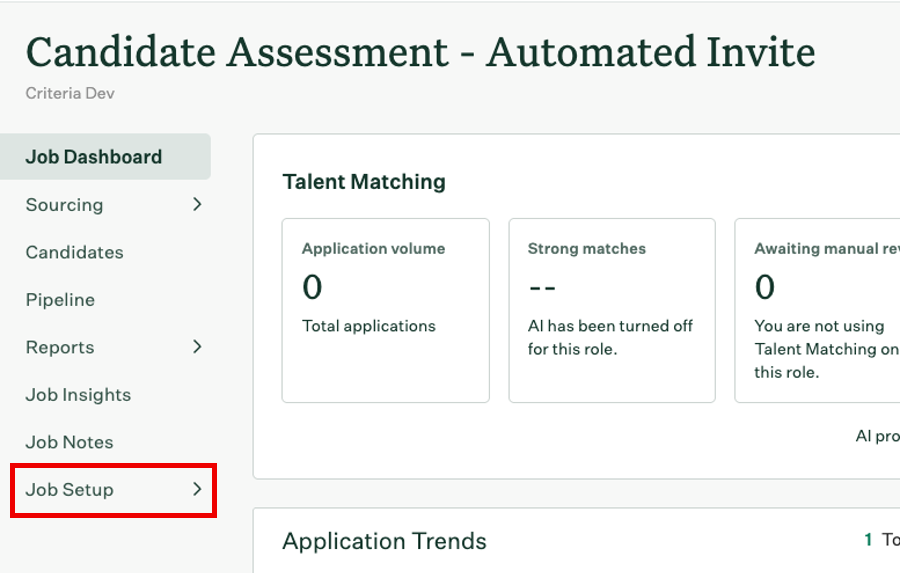
Task: Click the Job Setup menu label
Action: click(69, 490)
